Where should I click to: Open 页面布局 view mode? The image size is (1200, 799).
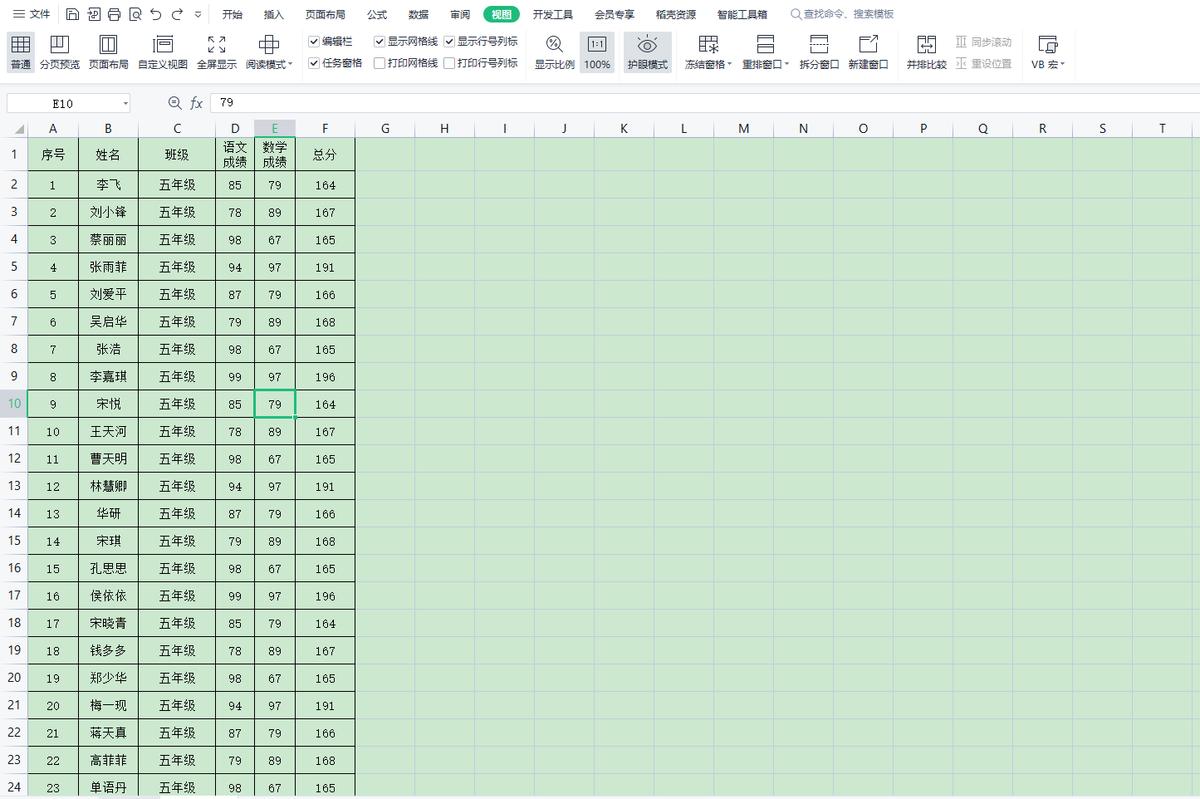click(108, 50)
